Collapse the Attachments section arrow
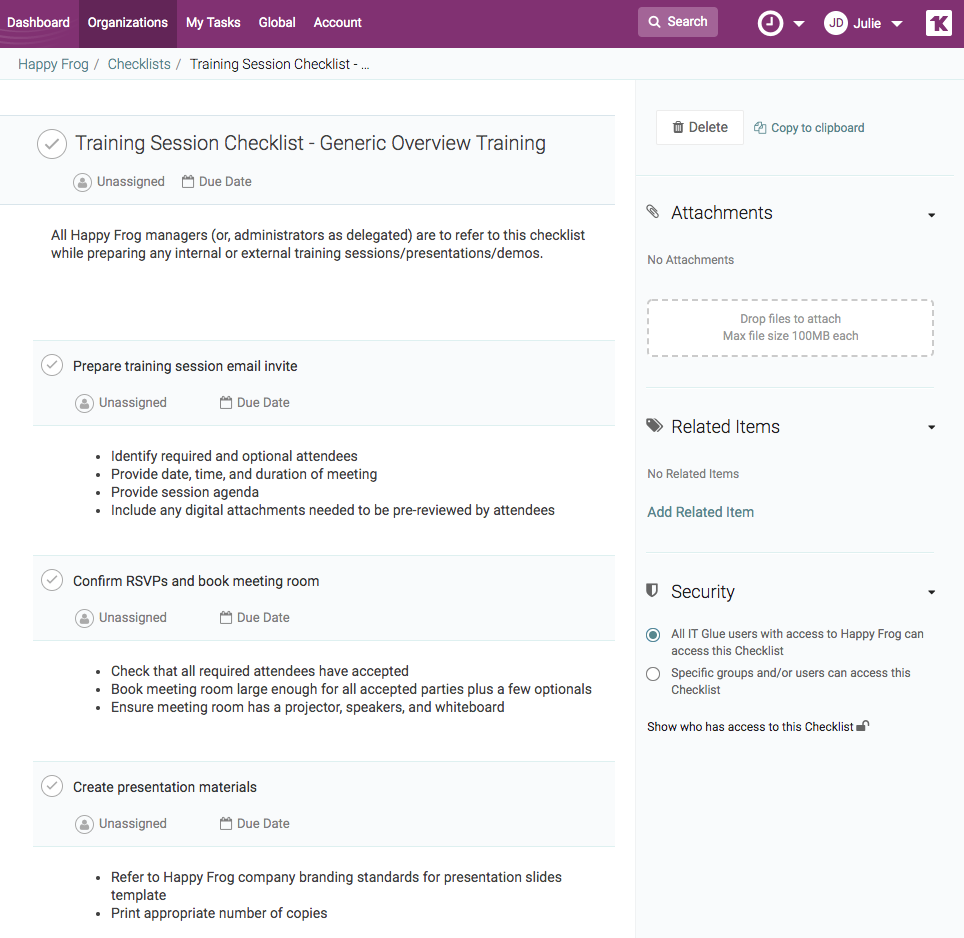Image resolution: width=964 pixels, height=938 pixels. pyautogui.click(x=932, y=215)
